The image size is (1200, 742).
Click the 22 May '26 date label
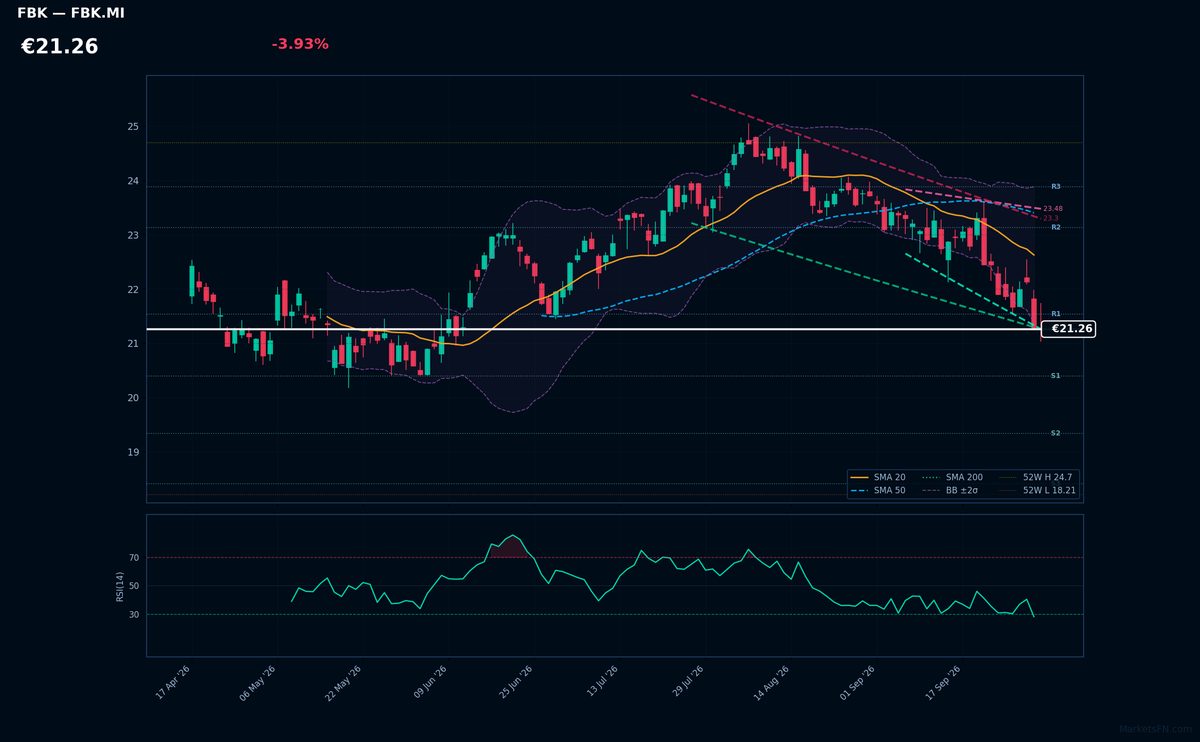tap(342, 683)
